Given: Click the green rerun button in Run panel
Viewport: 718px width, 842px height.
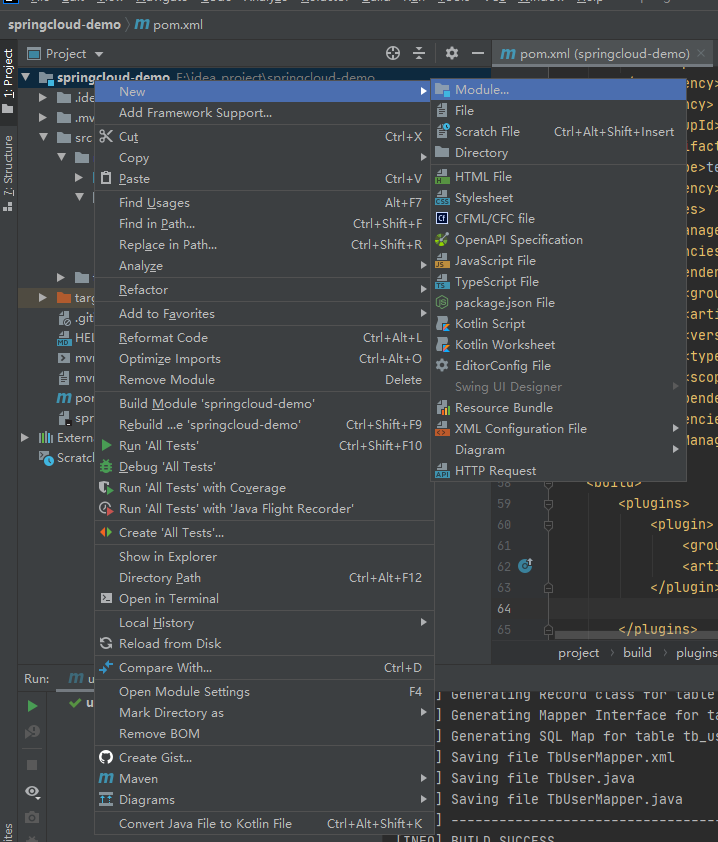Looking at the screenshot, I should tap(32, 706).
